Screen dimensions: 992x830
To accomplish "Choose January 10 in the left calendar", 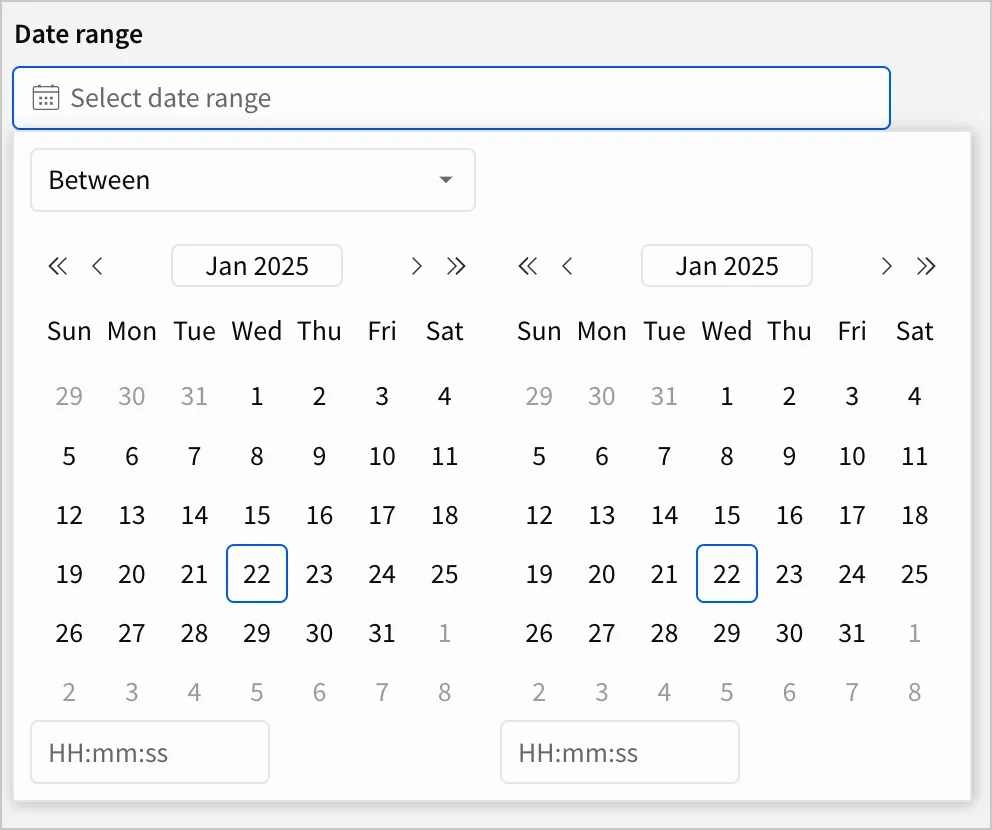I will click(382, 455).
